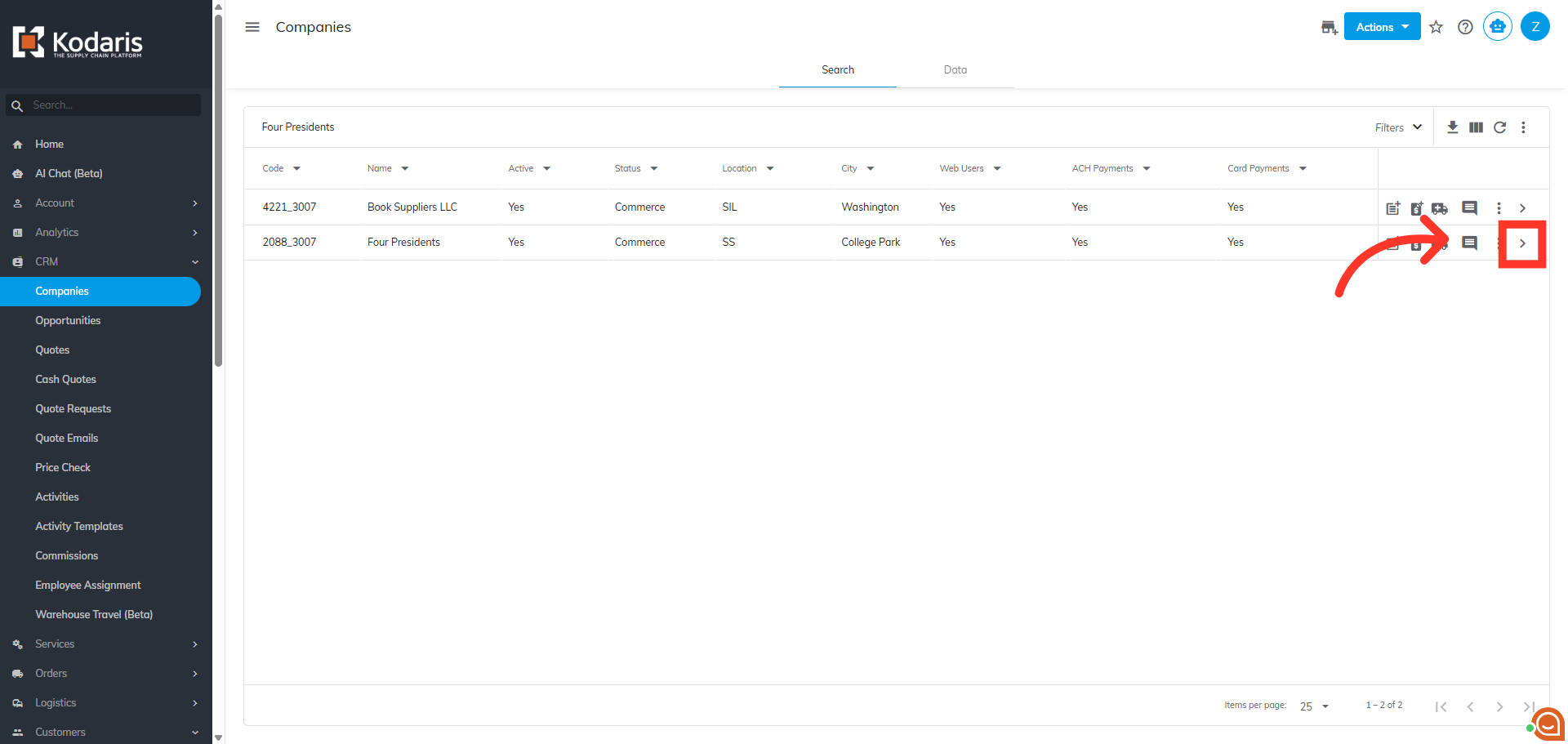Add note for Book Suppliers LLC row

tap(1393, 208)
